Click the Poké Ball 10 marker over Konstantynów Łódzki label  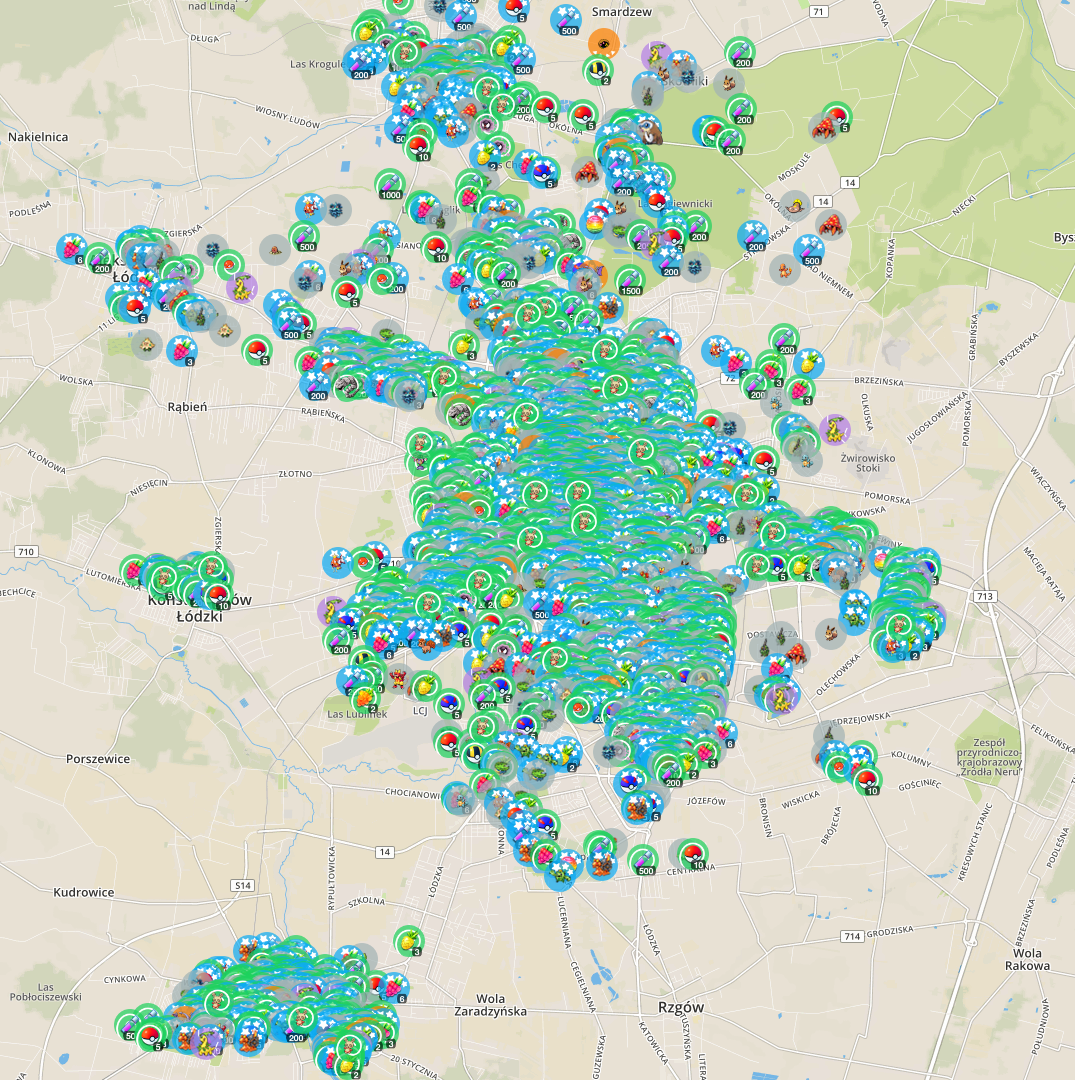coord(217,596)
